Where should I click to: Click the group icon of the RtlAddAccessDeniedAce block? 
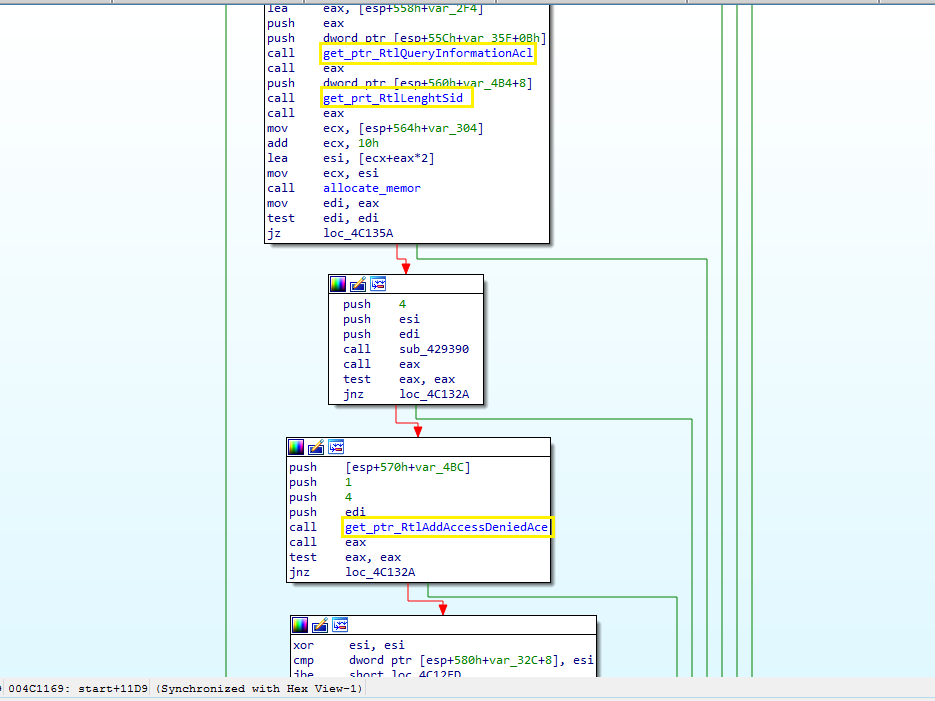[x=336, y=447]
